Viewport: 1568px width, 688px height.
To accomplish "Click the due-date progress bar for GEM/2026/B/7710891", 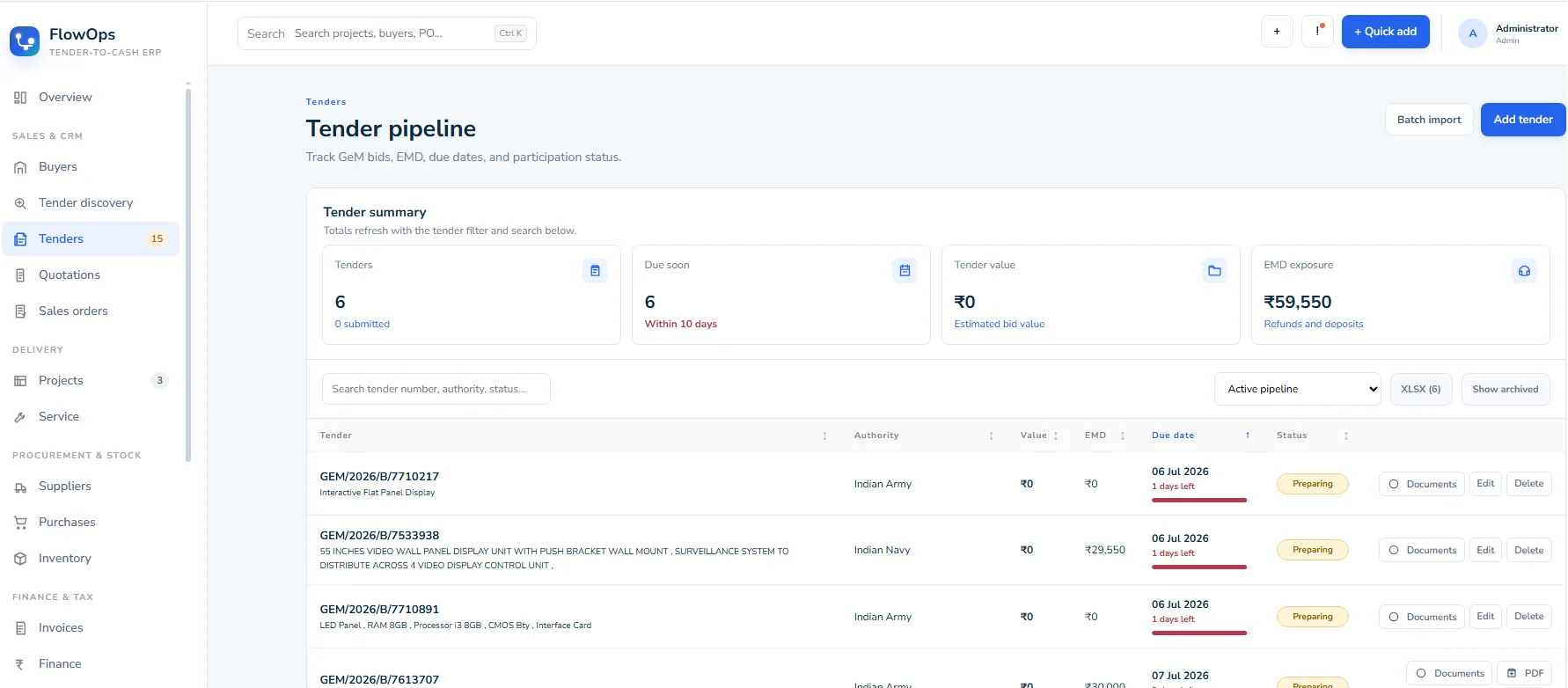I will [1199, 633].
